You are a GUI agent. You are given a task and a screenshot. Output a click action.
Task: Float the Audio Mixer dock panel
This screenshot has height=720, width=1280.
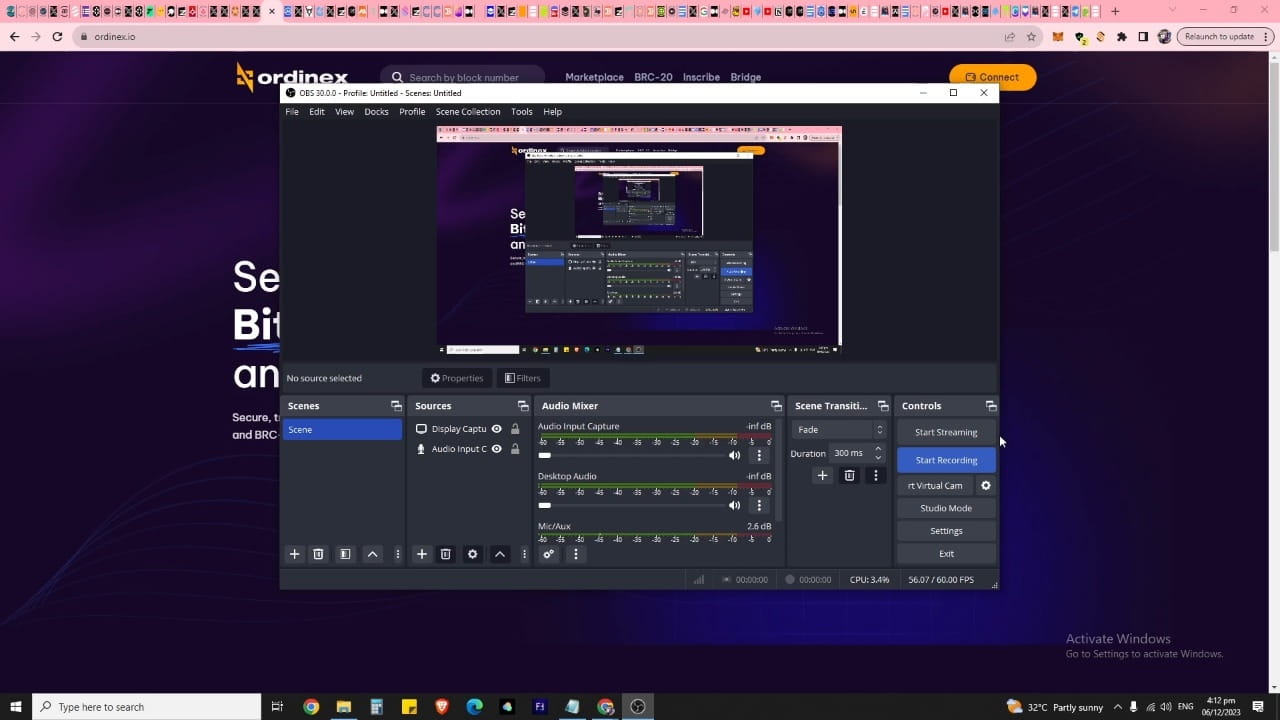coord(776,406)
